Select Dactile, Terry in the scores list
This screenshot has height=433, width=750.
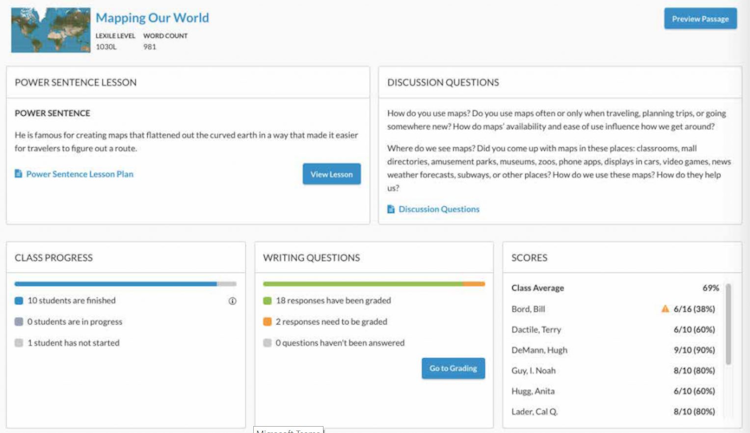coord(539,330)
